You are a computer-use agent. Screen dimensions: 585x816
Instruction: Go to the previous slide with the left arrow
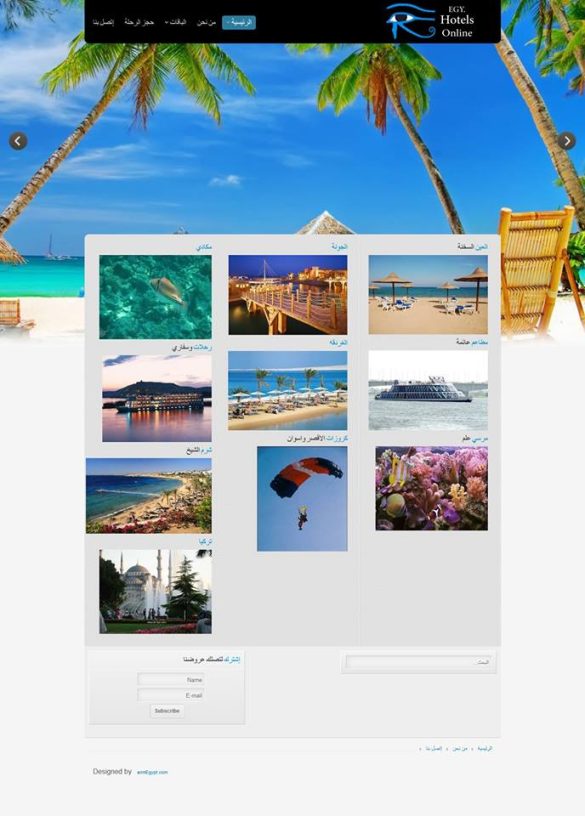[18, 141]
